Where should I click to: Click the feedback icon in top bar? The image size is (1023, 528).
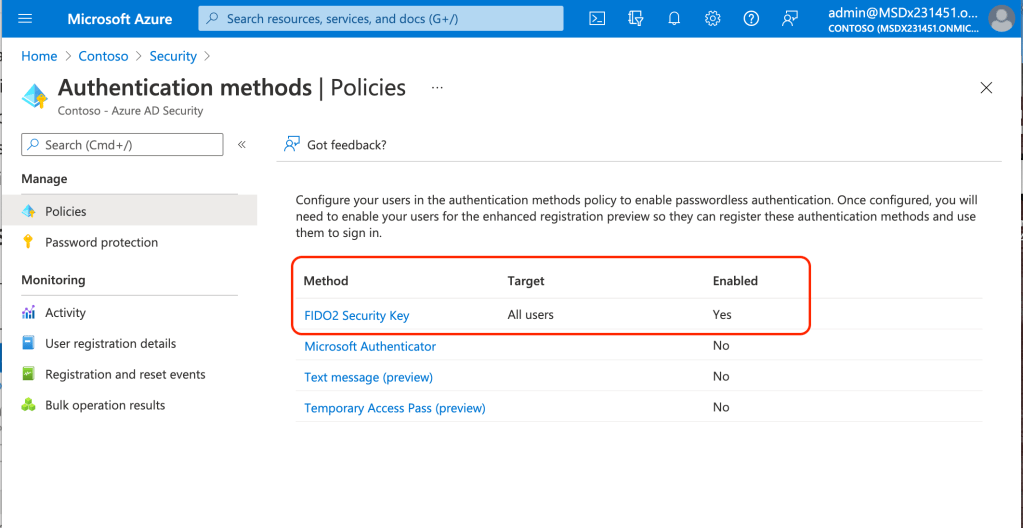click(790, 18)
